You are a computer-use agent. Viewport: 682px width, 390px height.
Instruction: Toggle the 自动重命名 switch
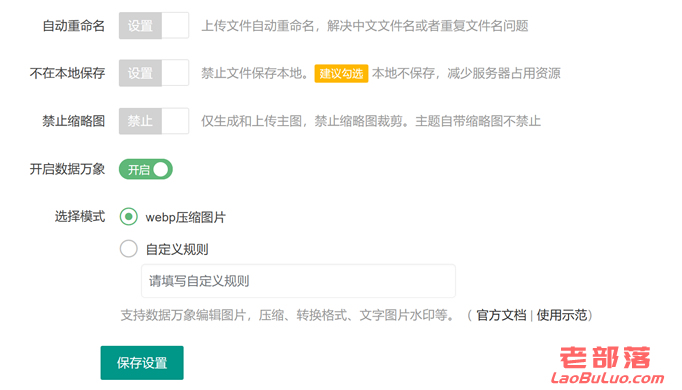154,26
